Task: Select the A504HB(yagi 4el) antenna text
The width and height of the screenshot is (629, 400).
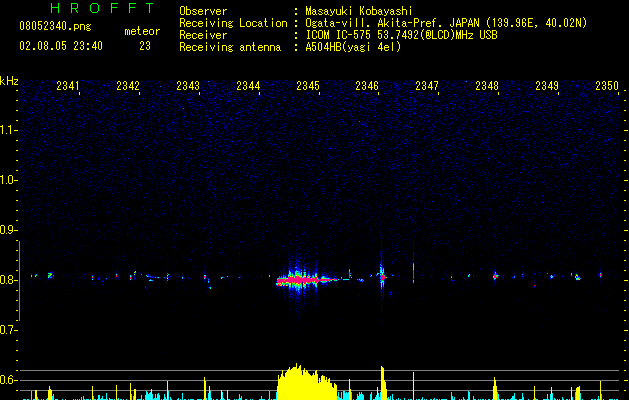Action: pyautogui.click(x=353, y=47)
